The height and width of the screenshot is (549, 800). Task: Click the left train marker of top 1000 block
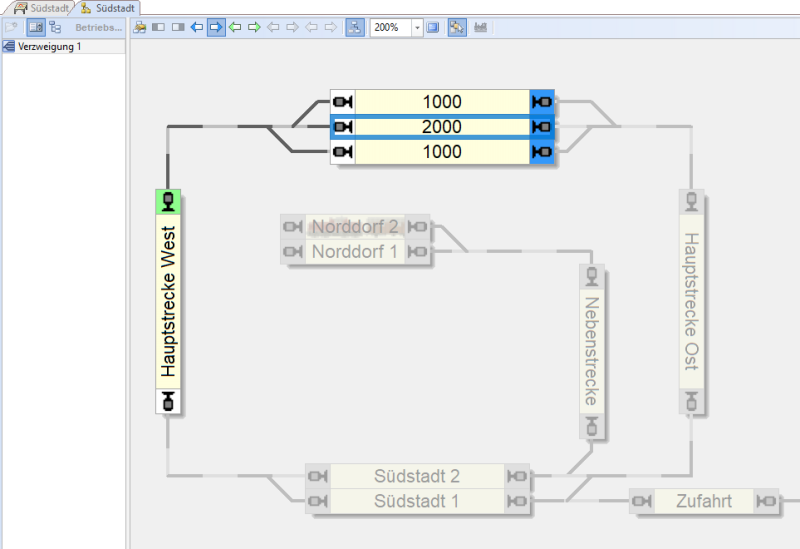point(343,102)
